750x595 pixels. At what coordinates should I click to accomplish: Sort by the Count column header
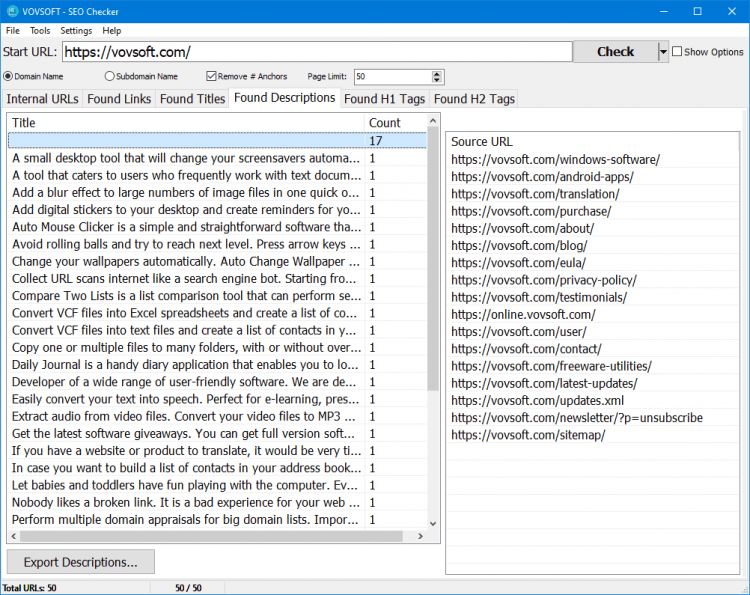tap(395, 123)
